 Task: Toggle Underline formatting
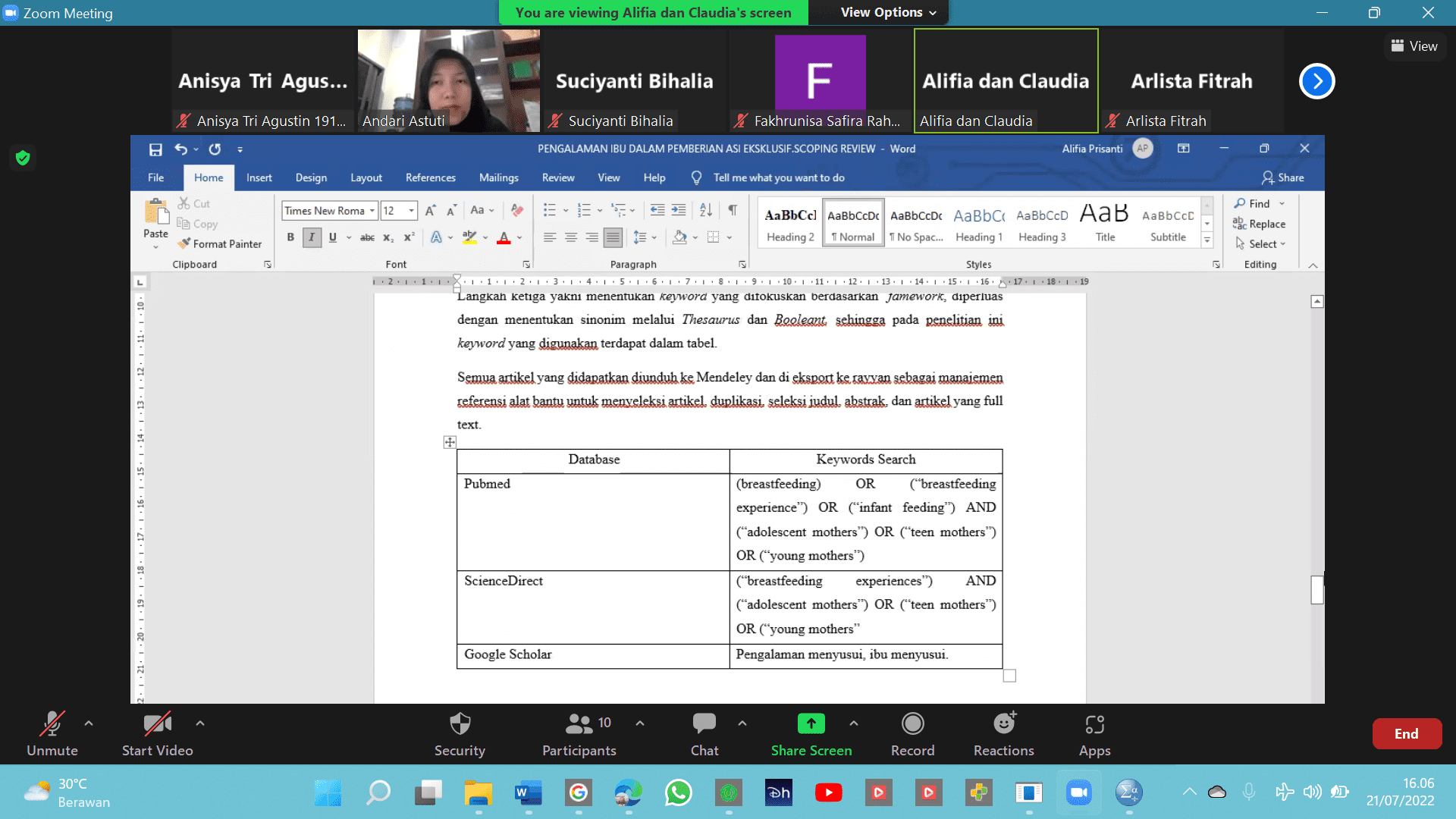[x=333, y=237]
